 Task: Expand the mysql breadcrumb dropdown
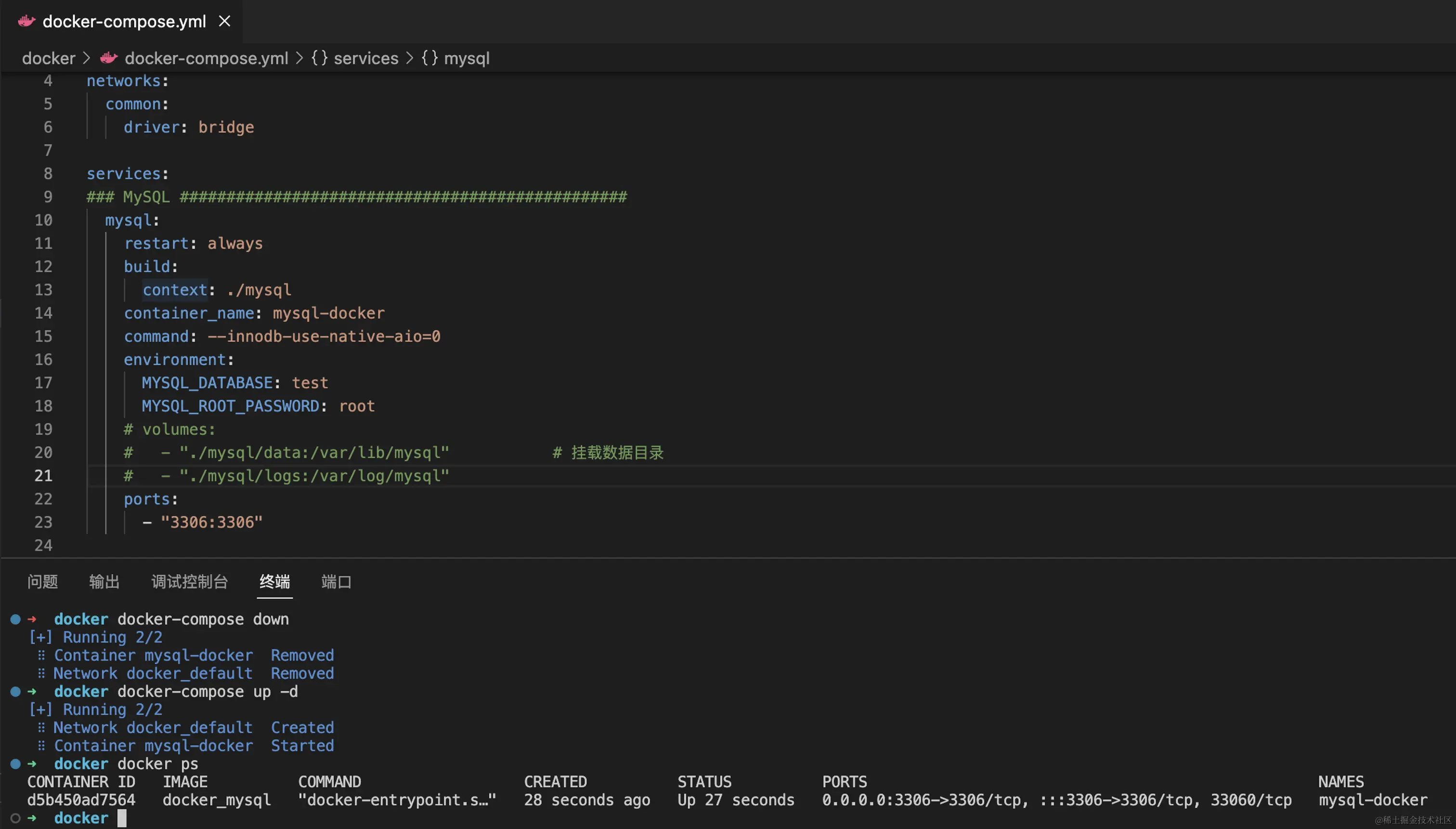pos(467,58)
